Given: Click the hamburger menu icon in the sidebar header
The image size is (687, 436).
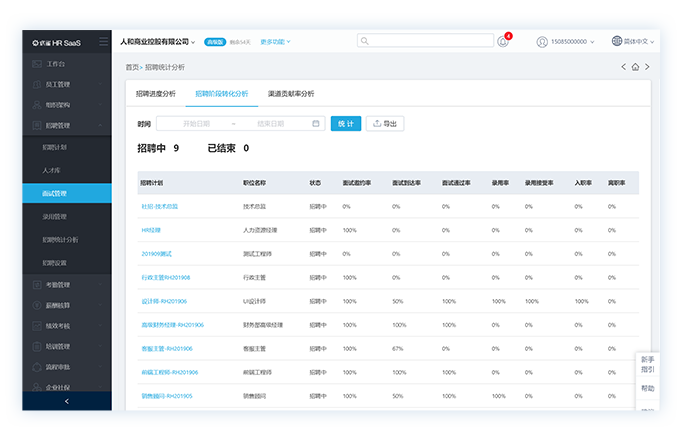Looking at the screenshot, I should click(103, 42).
